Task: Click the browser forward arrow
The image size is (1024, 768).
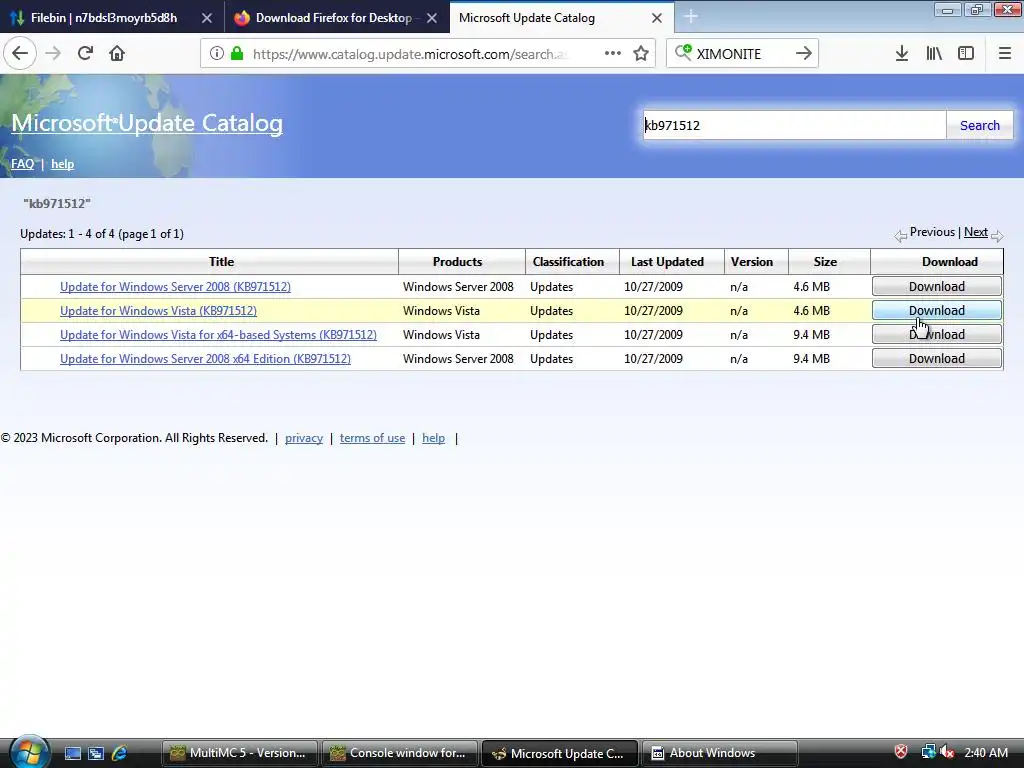Action: coord(53,53)
